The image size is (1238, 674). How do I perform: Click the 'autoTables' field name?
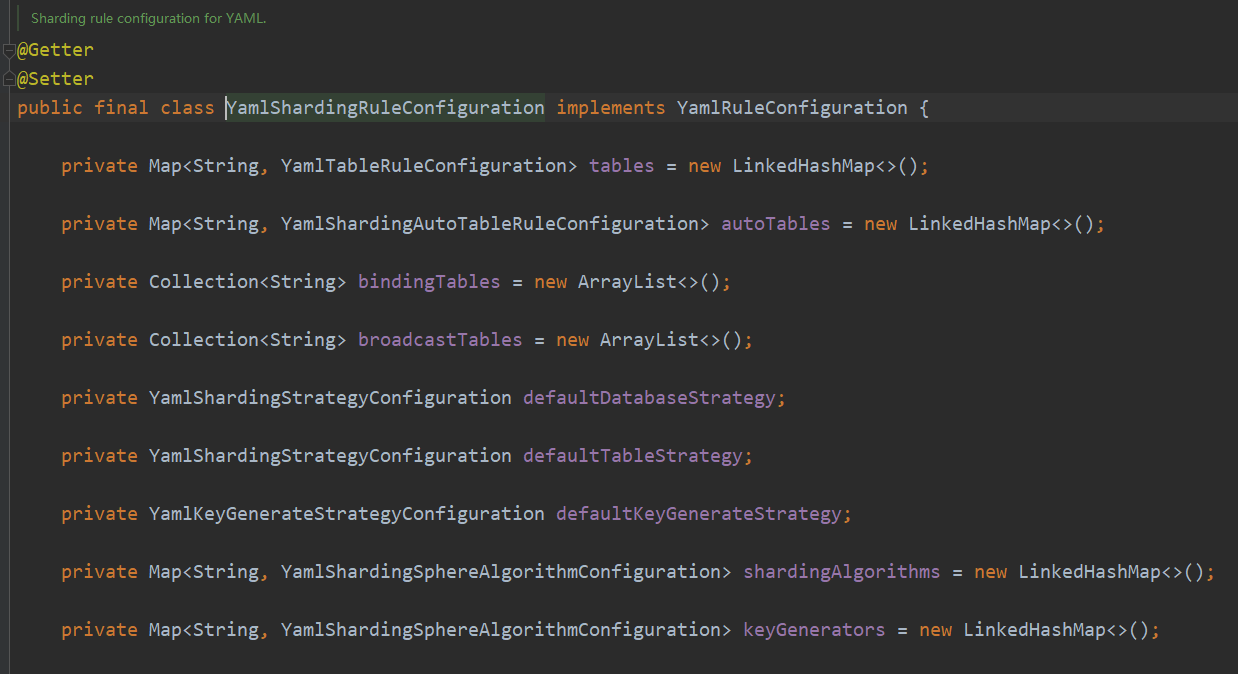tap(776, 224)
